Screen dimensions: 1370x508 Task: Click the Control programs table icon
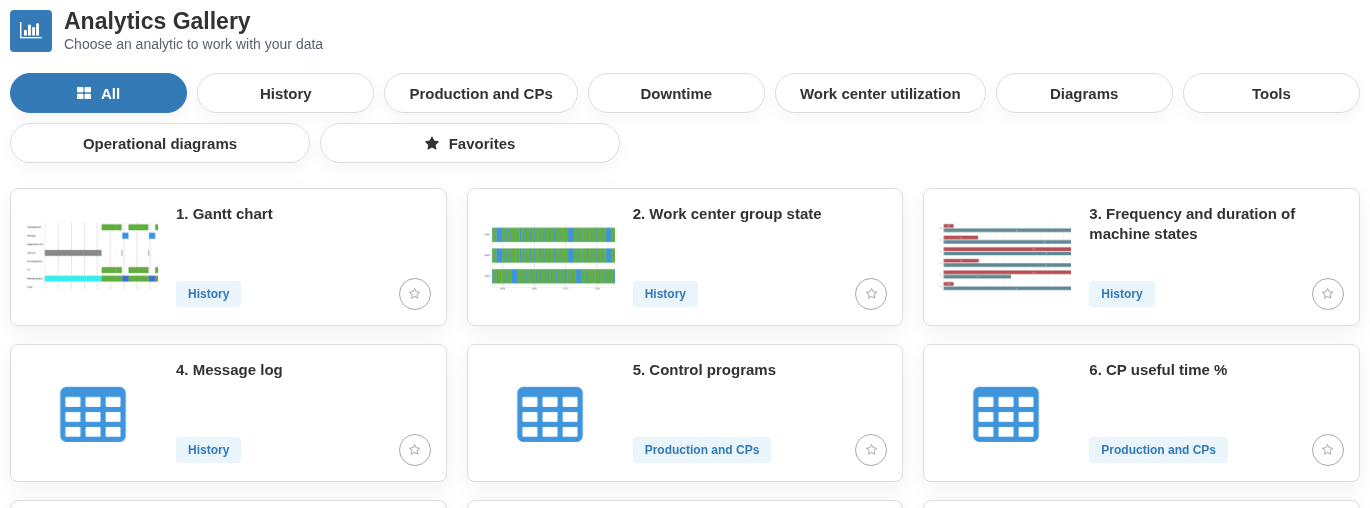(x=549, y=414)
